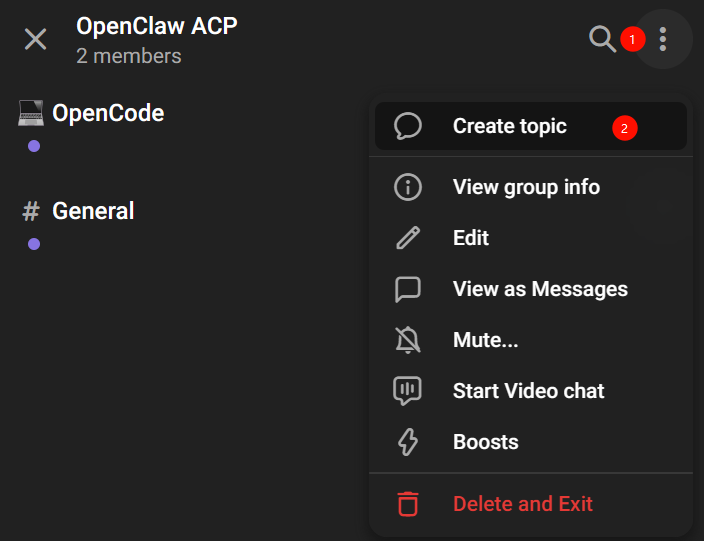Choose Delete and Exit in the menu
The width and height of the screenshot is (704, 541).
click(x=522, y=504)
